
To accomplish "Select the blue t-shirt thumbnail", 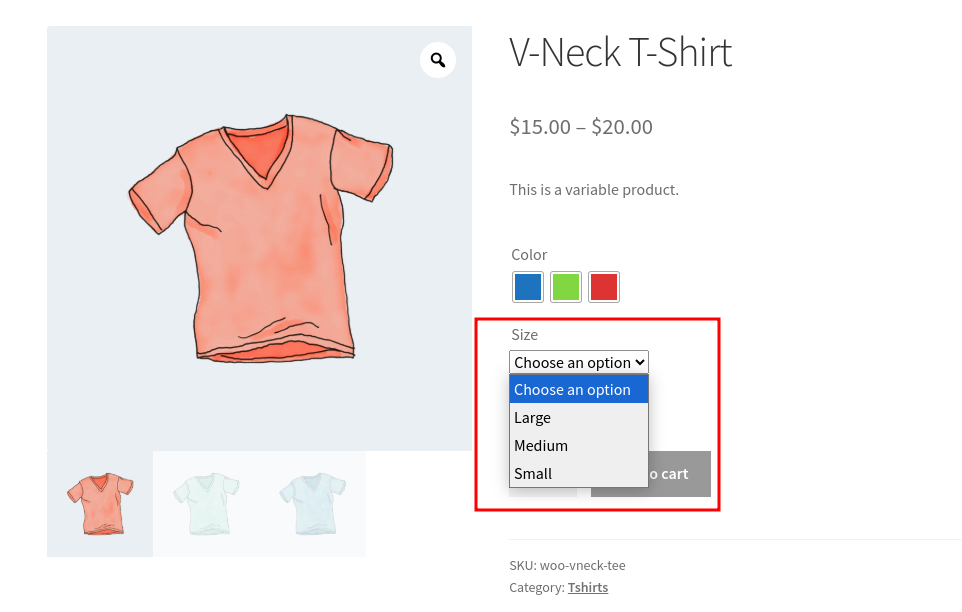I will (312, 504).
